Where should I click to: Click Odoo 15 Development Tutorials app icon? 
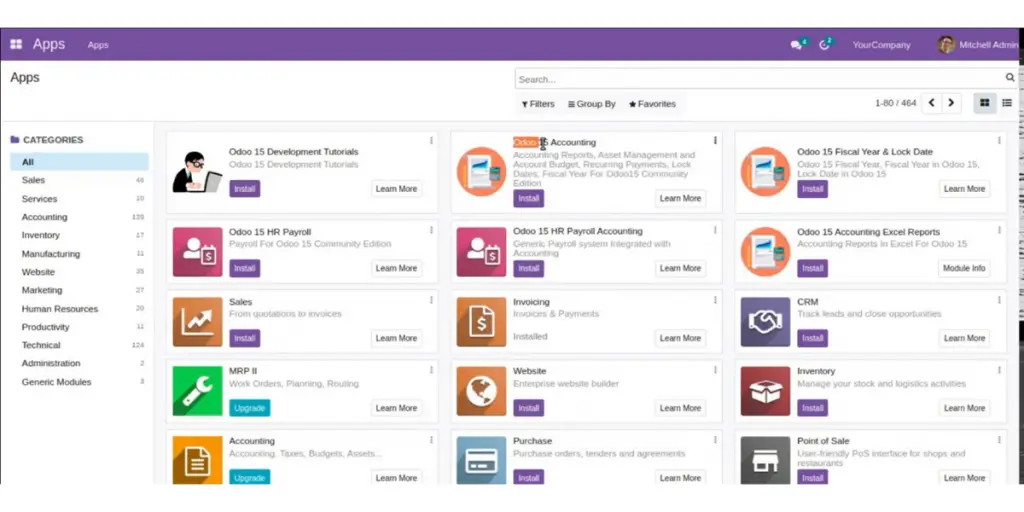(x=197, y=172)
